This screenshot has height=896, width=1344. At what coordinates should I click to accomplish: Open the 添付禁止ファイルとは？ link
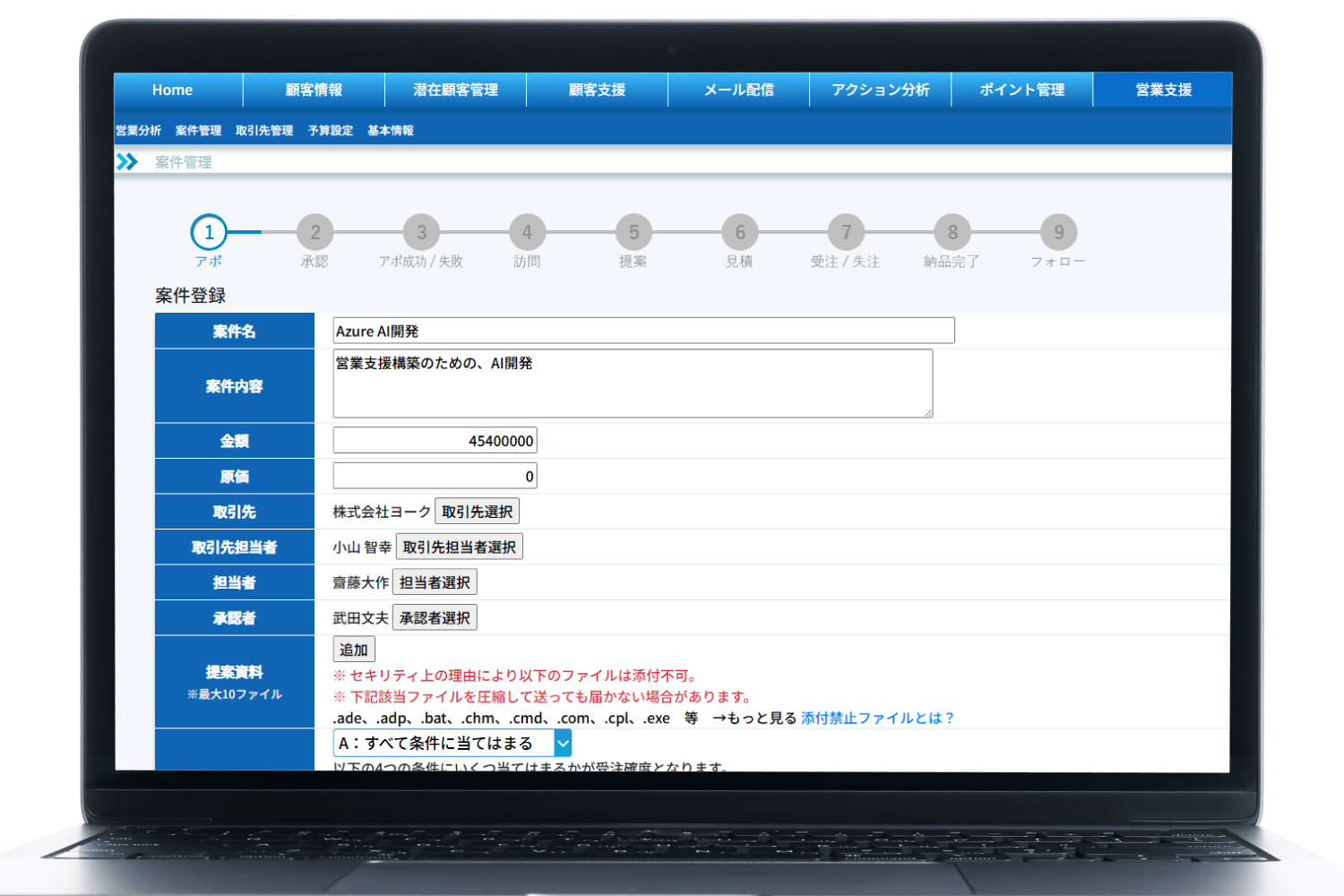coord(877,718)
